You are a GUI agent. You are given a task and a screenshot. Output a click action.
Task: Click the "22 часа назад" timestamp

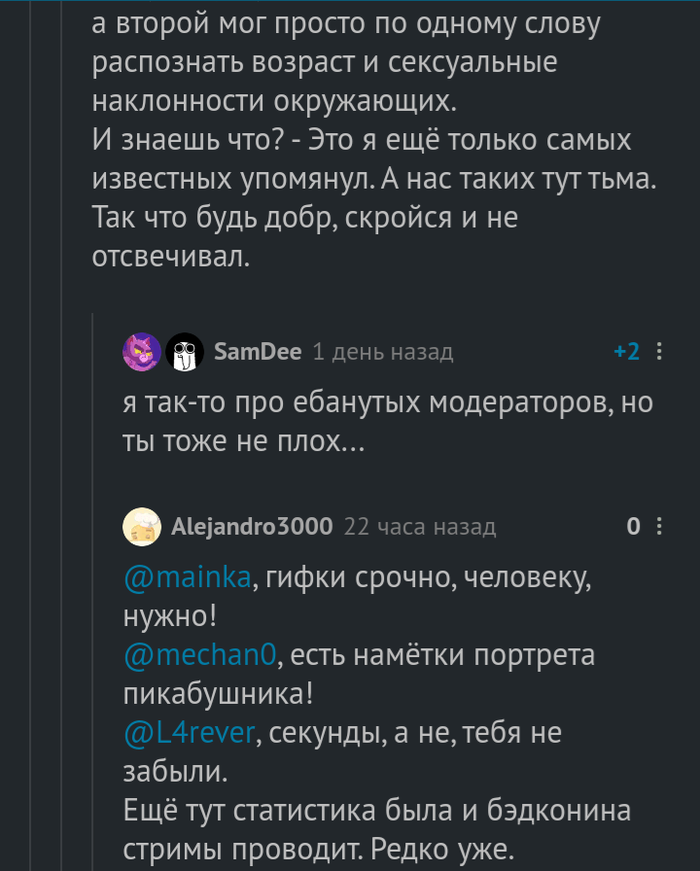pyautogui.click(x=419, y=527)
